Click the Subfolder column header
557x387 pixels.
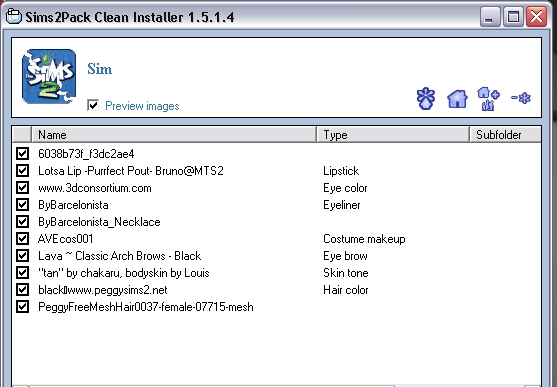point(505,135)
